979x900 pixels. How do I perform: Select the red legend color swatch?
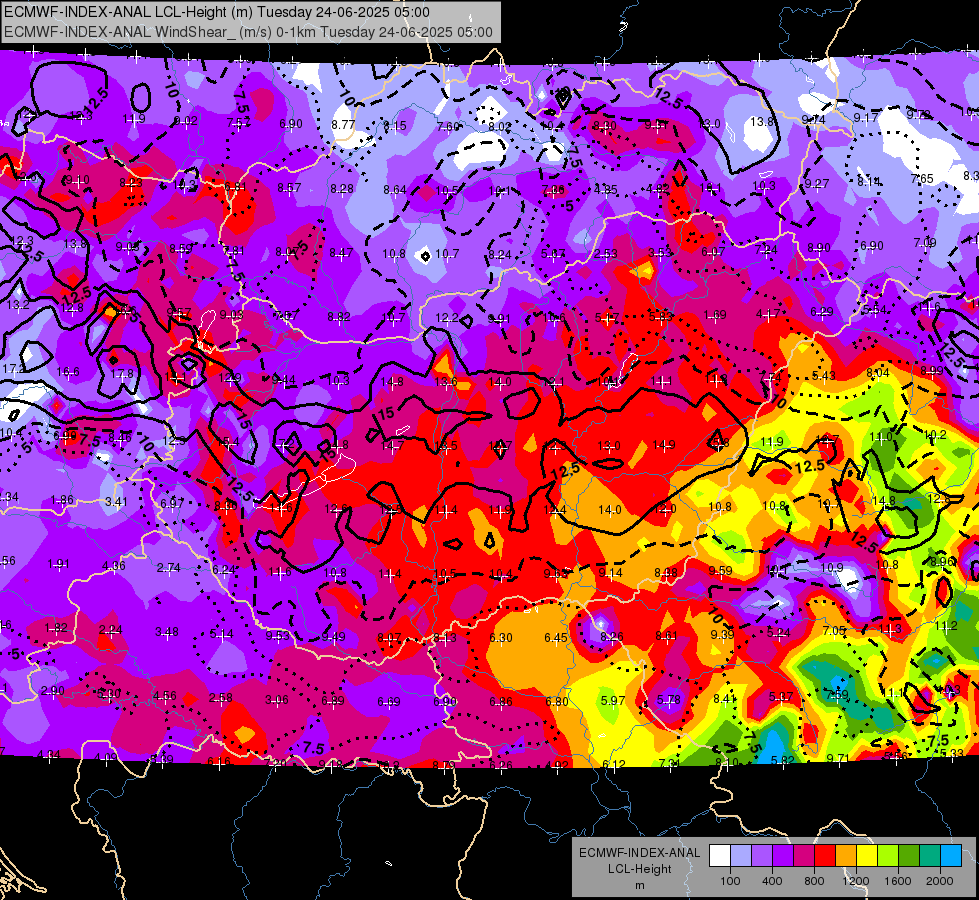(825, 856)
